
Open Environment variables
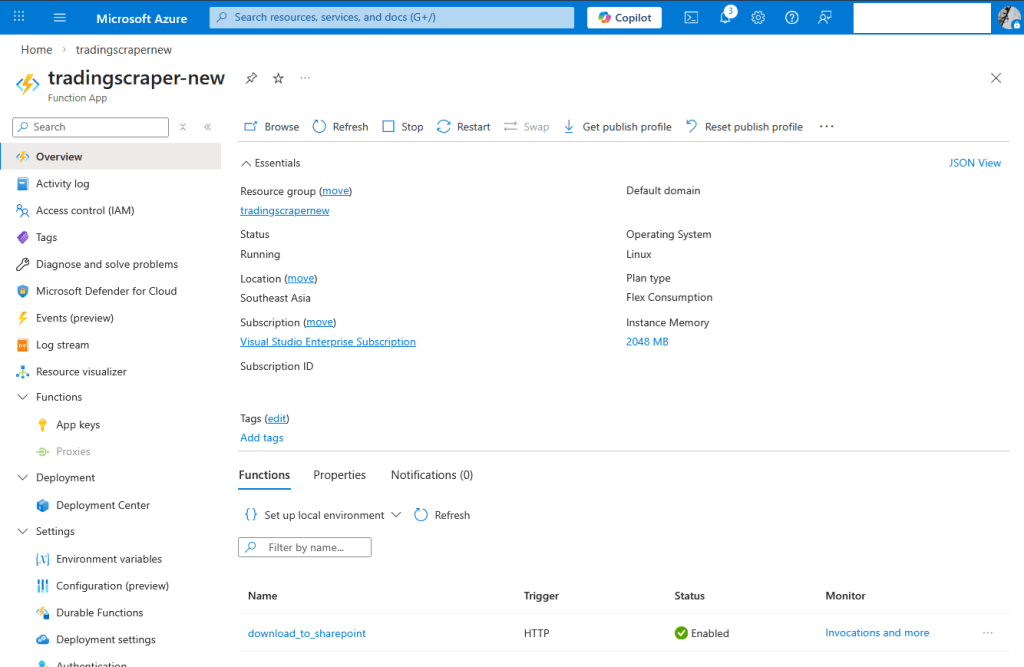(110, 559)
